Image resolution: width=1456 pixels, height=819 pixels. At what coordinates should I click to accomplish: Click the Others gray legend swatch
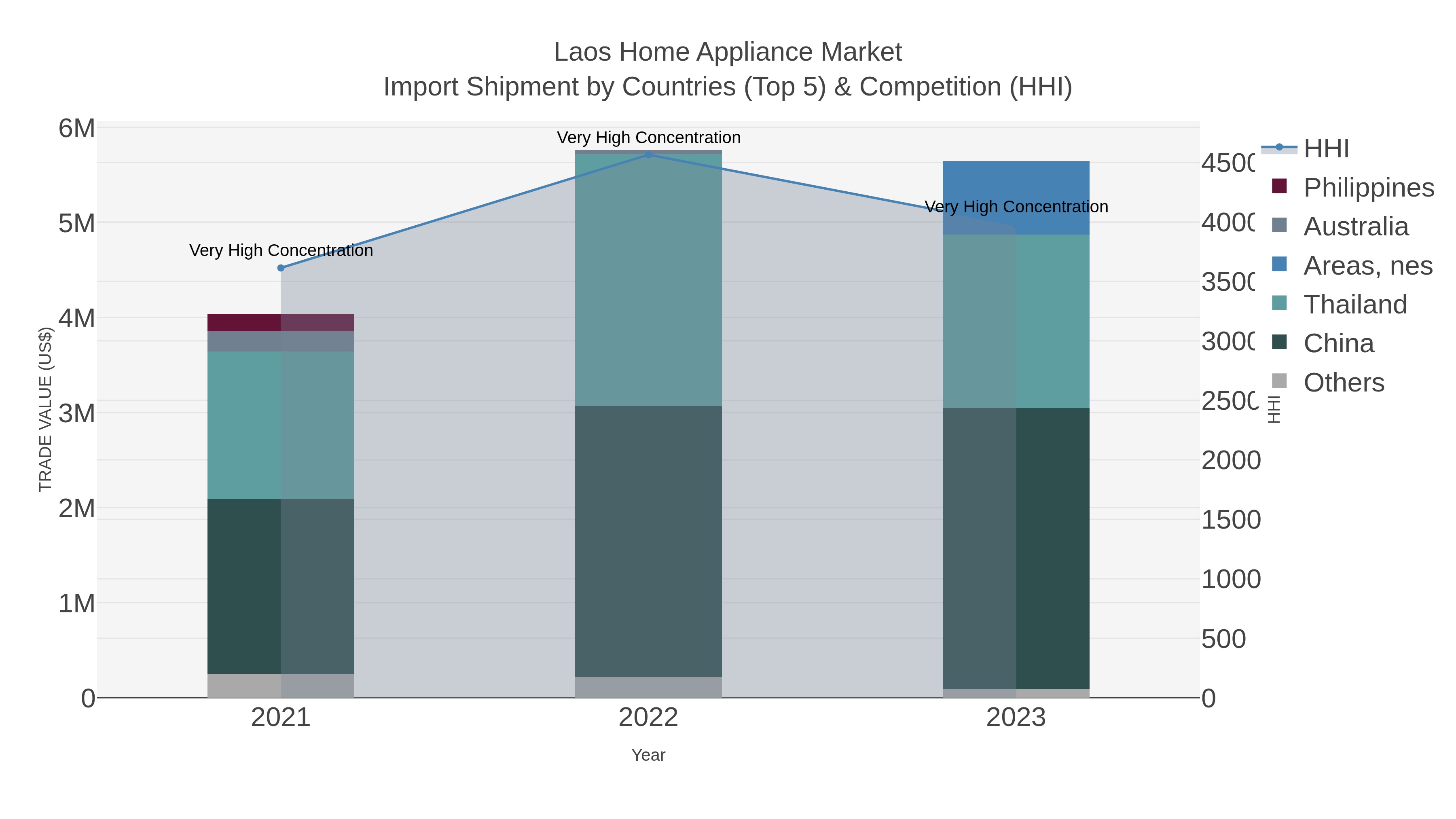point(1279,381)
